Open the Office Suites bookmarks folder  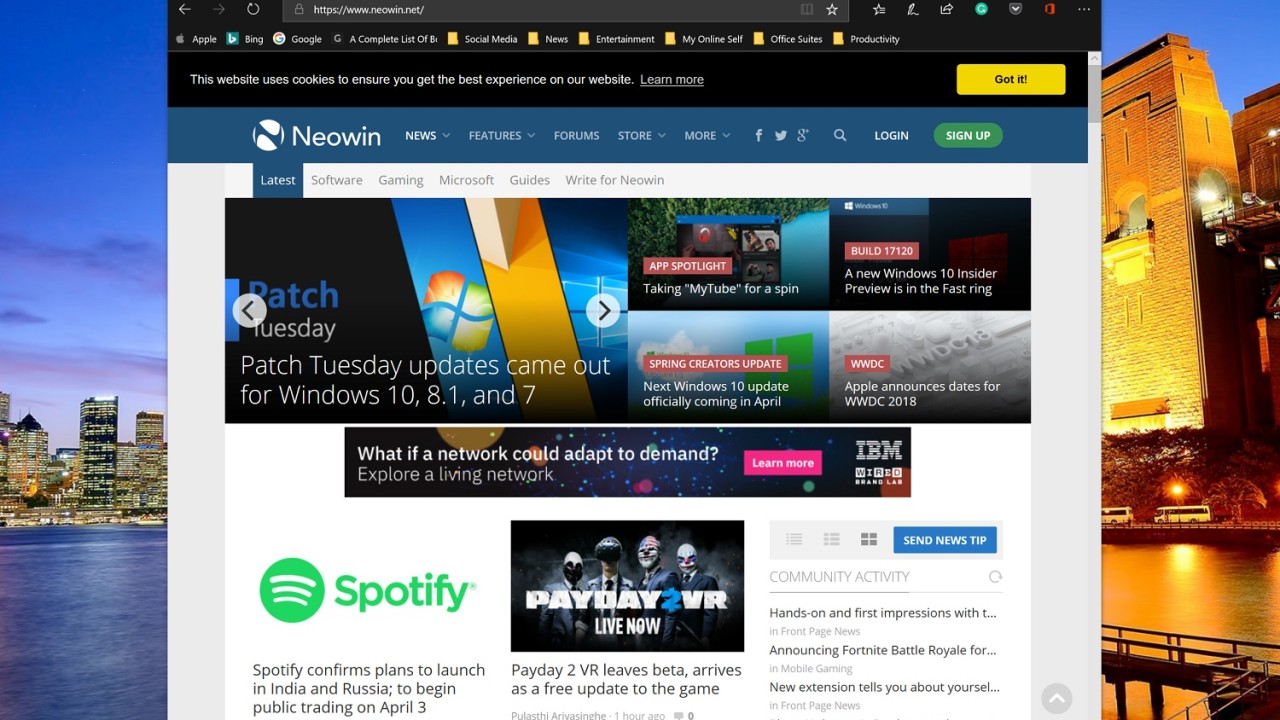tap(787, 39)
